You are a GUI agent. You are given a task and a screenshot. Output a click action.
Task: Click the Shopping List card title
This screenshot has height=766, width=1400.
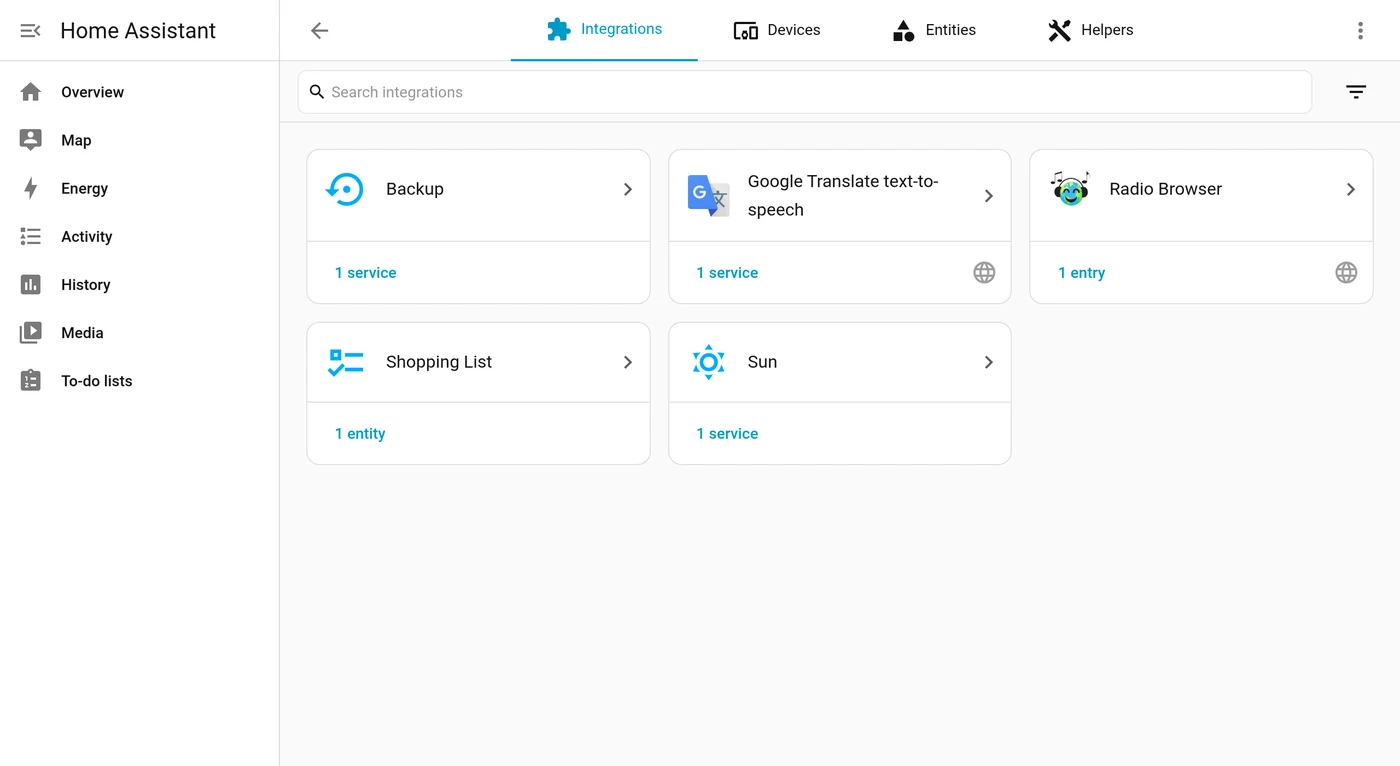click(439, 362)
